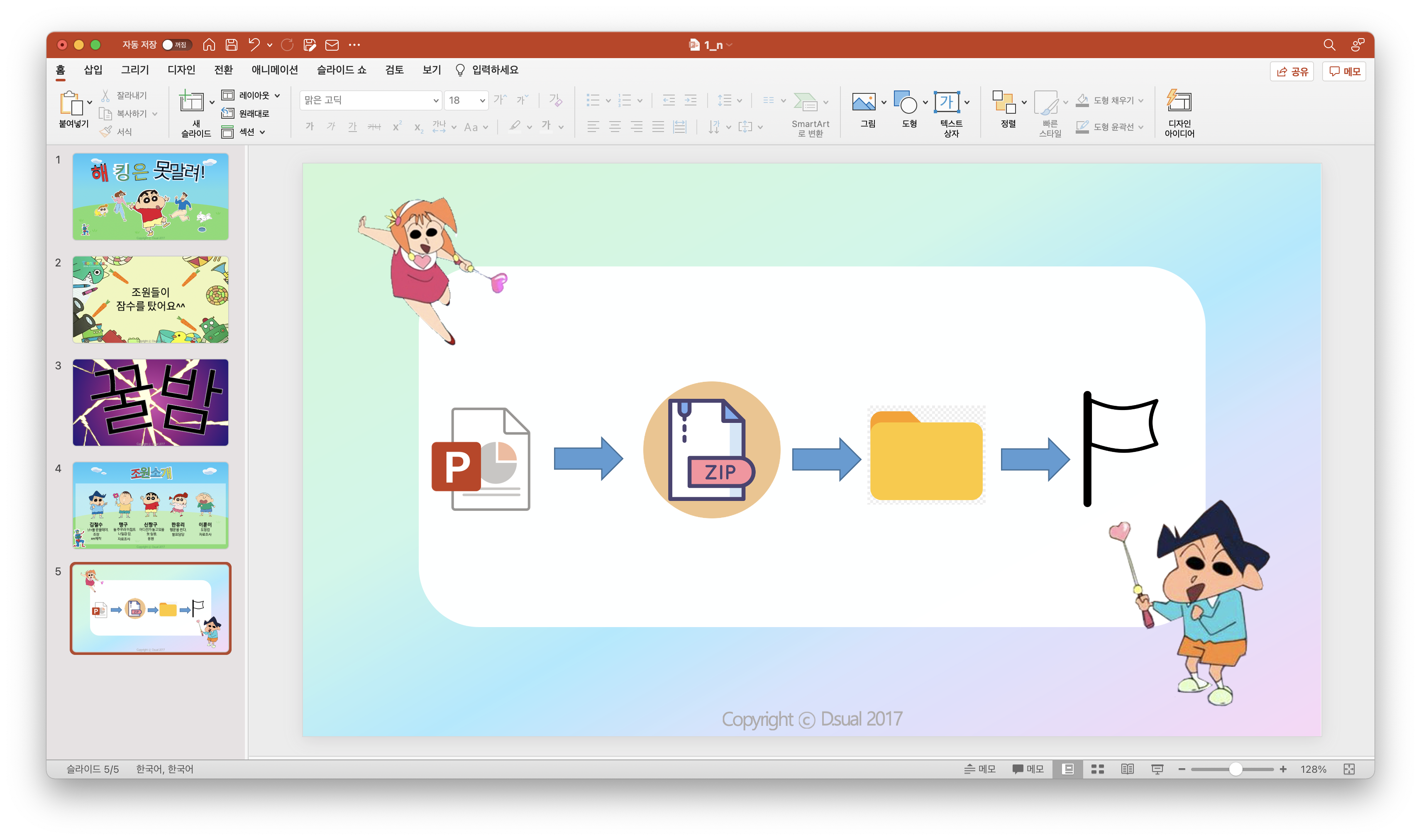Expand the font size 18 dropdown
The width and height of the screenshot is (1421, 840).
click(482, 101)
